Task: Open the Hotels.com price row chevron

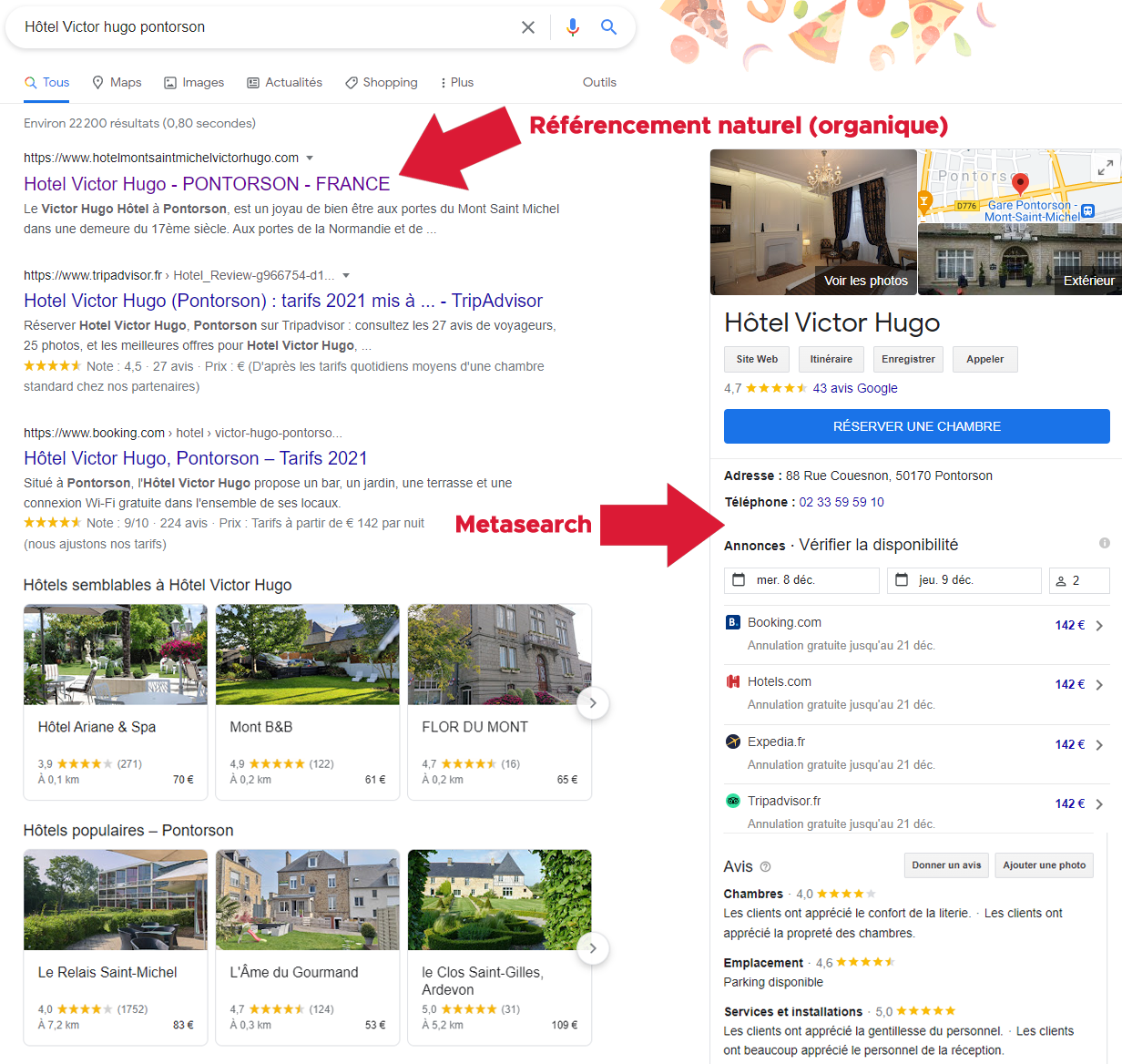Action: [x=1100, y=685]
